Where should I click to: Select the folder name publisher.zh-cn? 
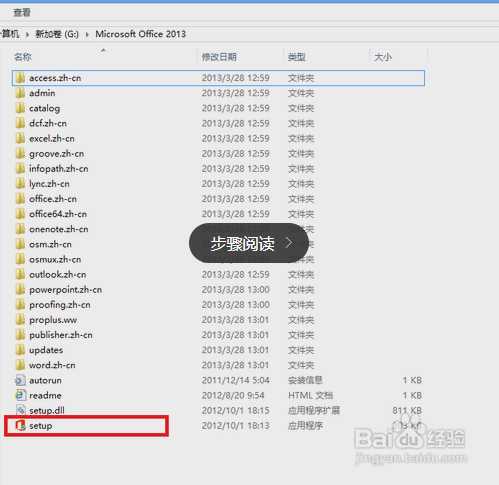[x=61, y=335]
